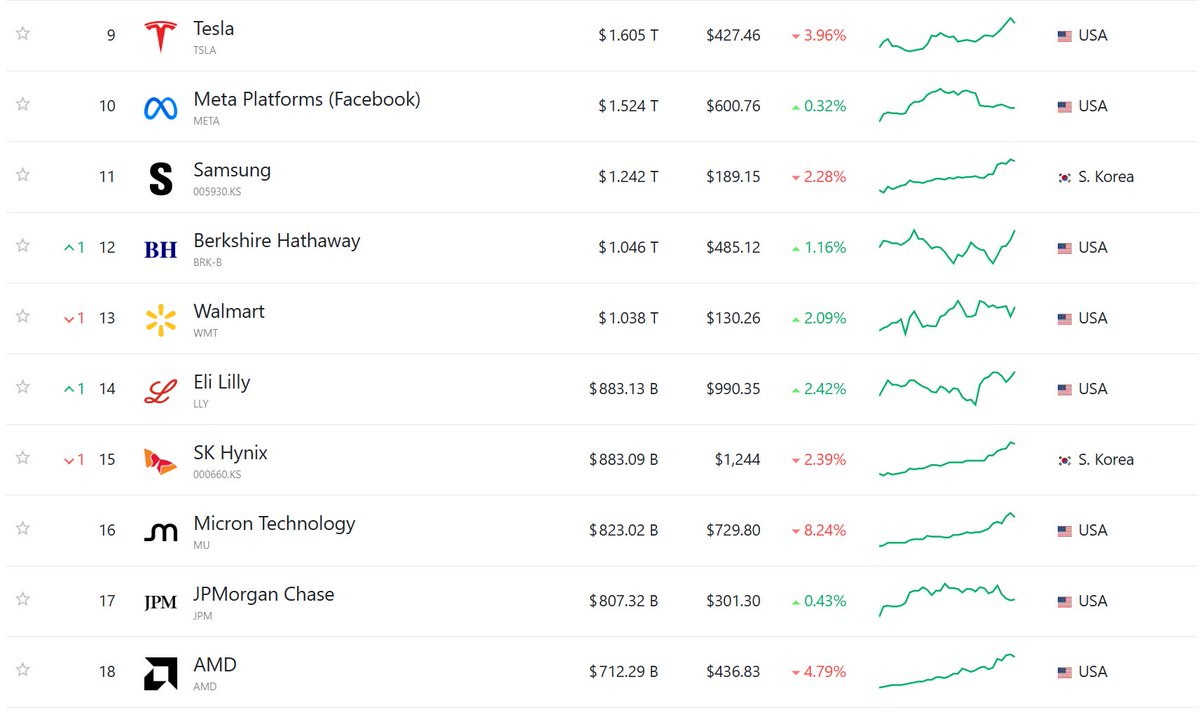Click the Meta infinity logo
This screenshot has height=719, width=1200.
point(160,108)
